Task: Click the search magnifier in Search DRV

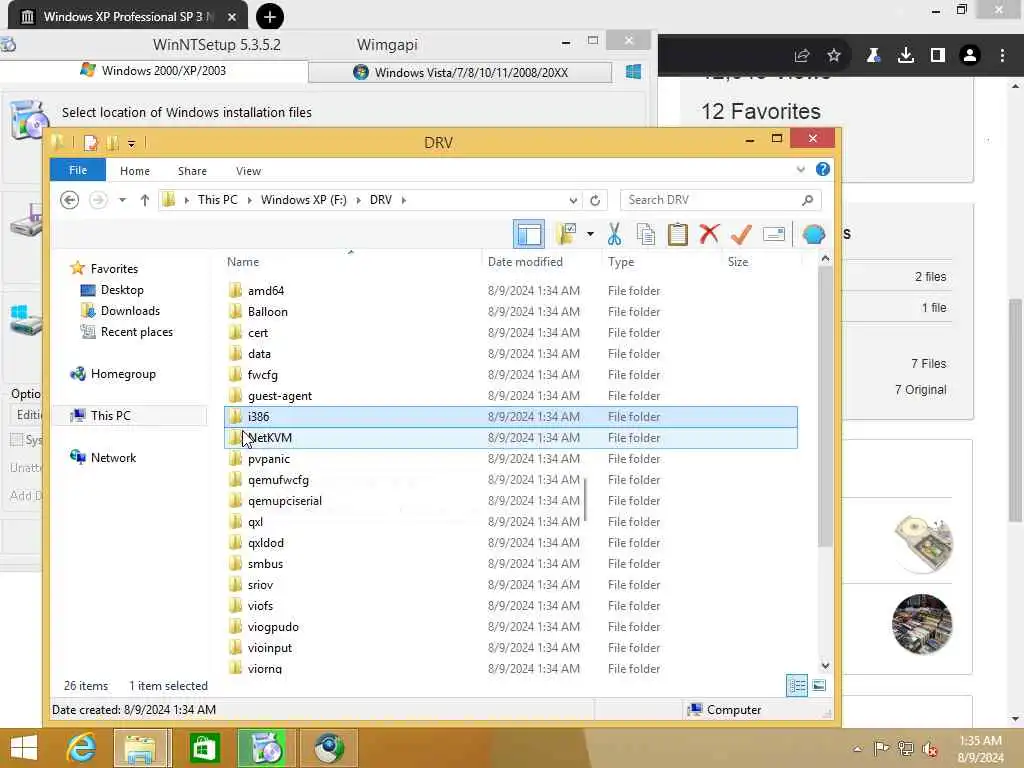Action: tap(807, 200)
